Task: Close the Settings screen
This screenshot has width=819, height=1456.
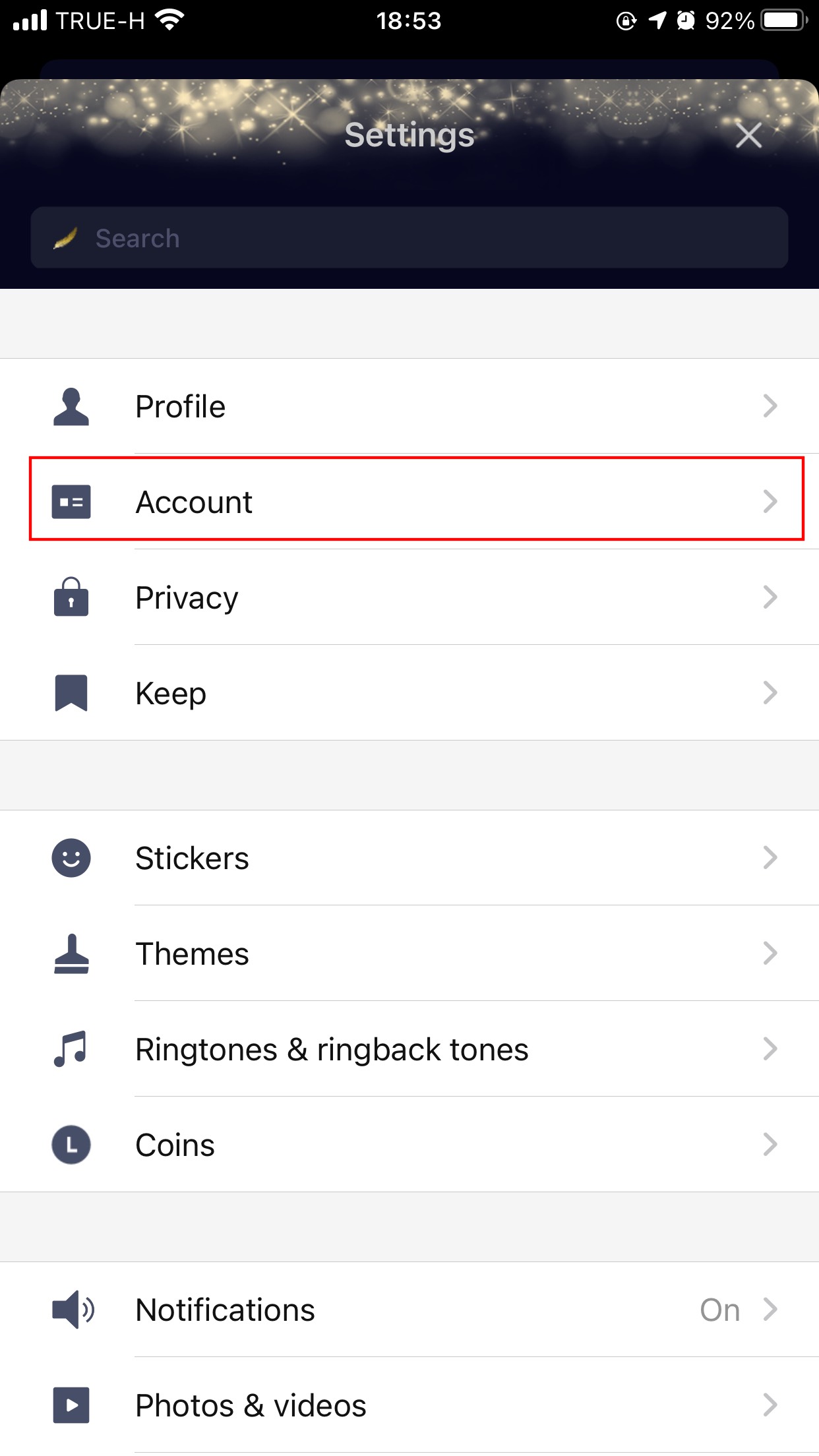Action: [x=748, y=136]
